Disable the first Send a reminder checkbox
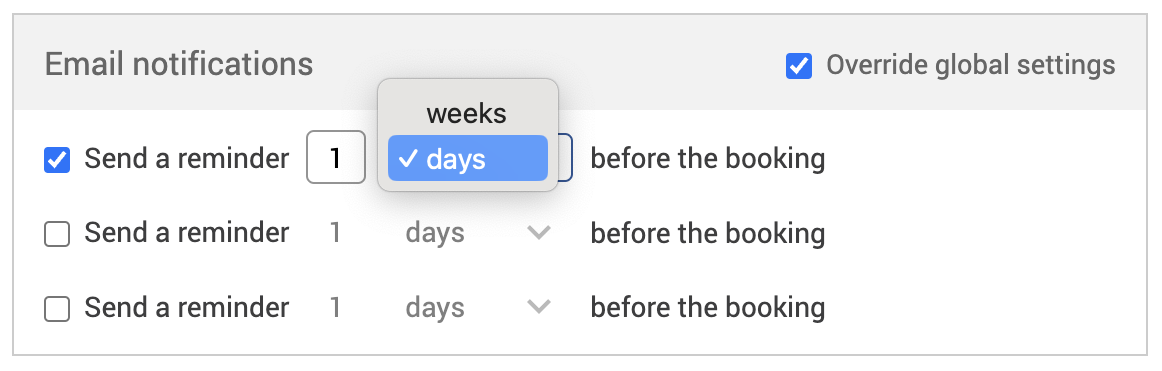This screenshot has height=371, width=1162. [x=57, y=160]
